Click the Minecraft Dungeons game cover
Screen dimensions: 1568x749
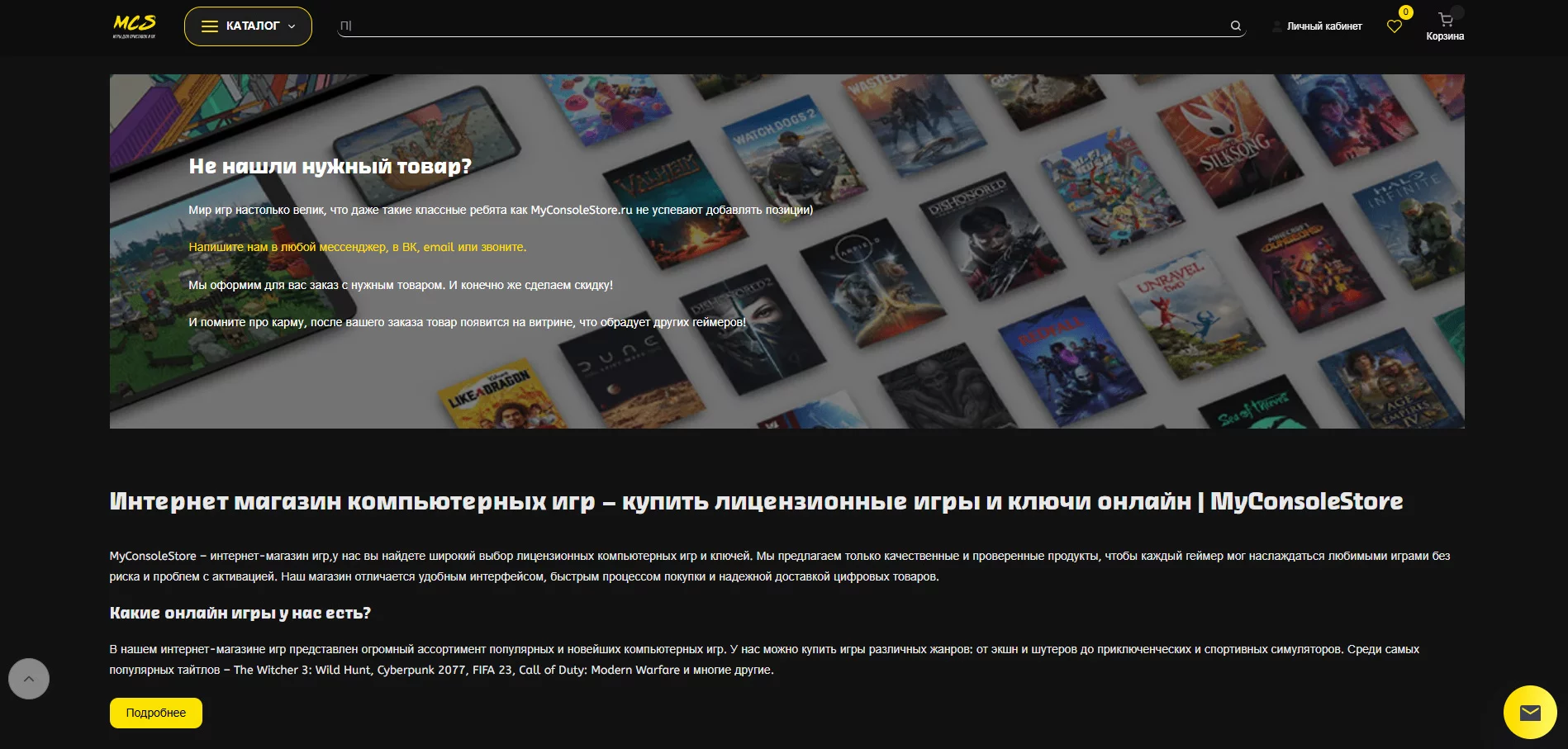pos(1310,268)
